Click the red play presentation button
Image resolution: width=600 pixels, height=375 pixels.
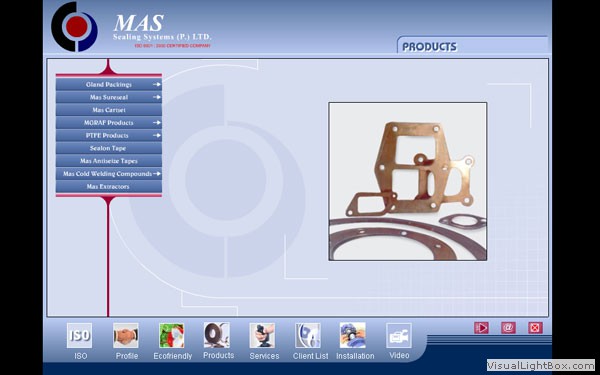pyautogui.click(x=481, y=328)
